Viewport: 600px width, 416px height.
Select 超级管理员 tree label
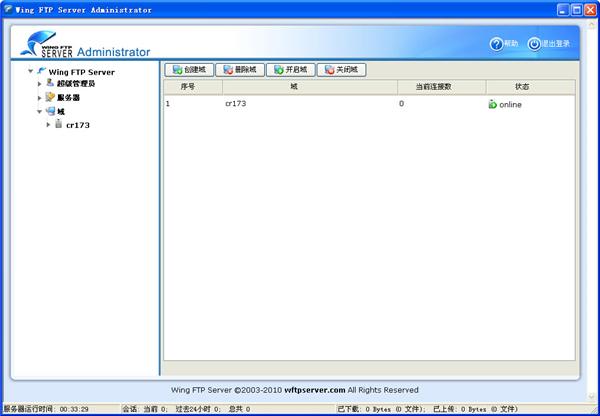tap(76, 83)
